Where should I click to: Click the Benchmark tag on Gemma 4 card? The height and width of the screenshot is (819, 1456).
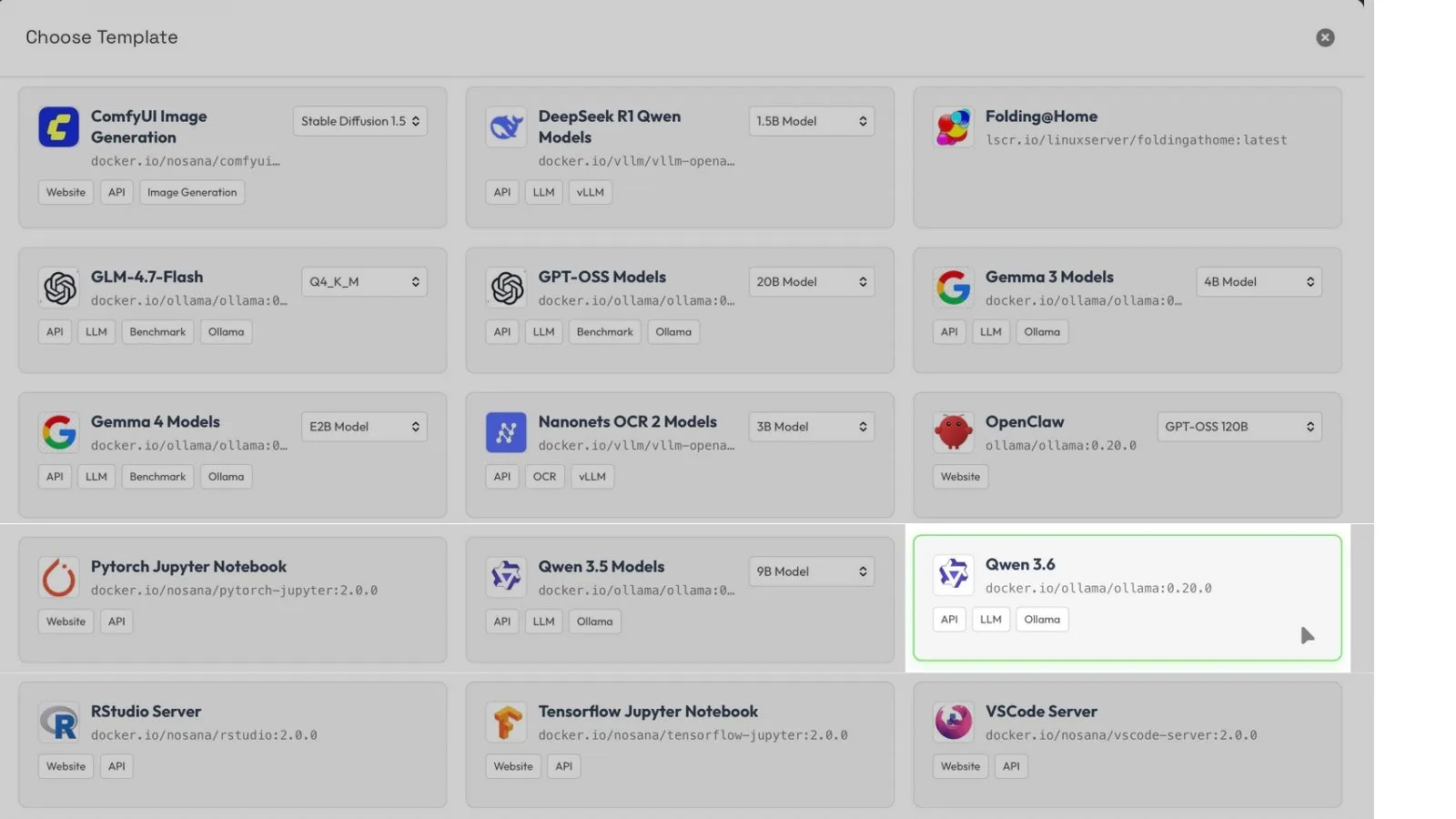(157, 477)
